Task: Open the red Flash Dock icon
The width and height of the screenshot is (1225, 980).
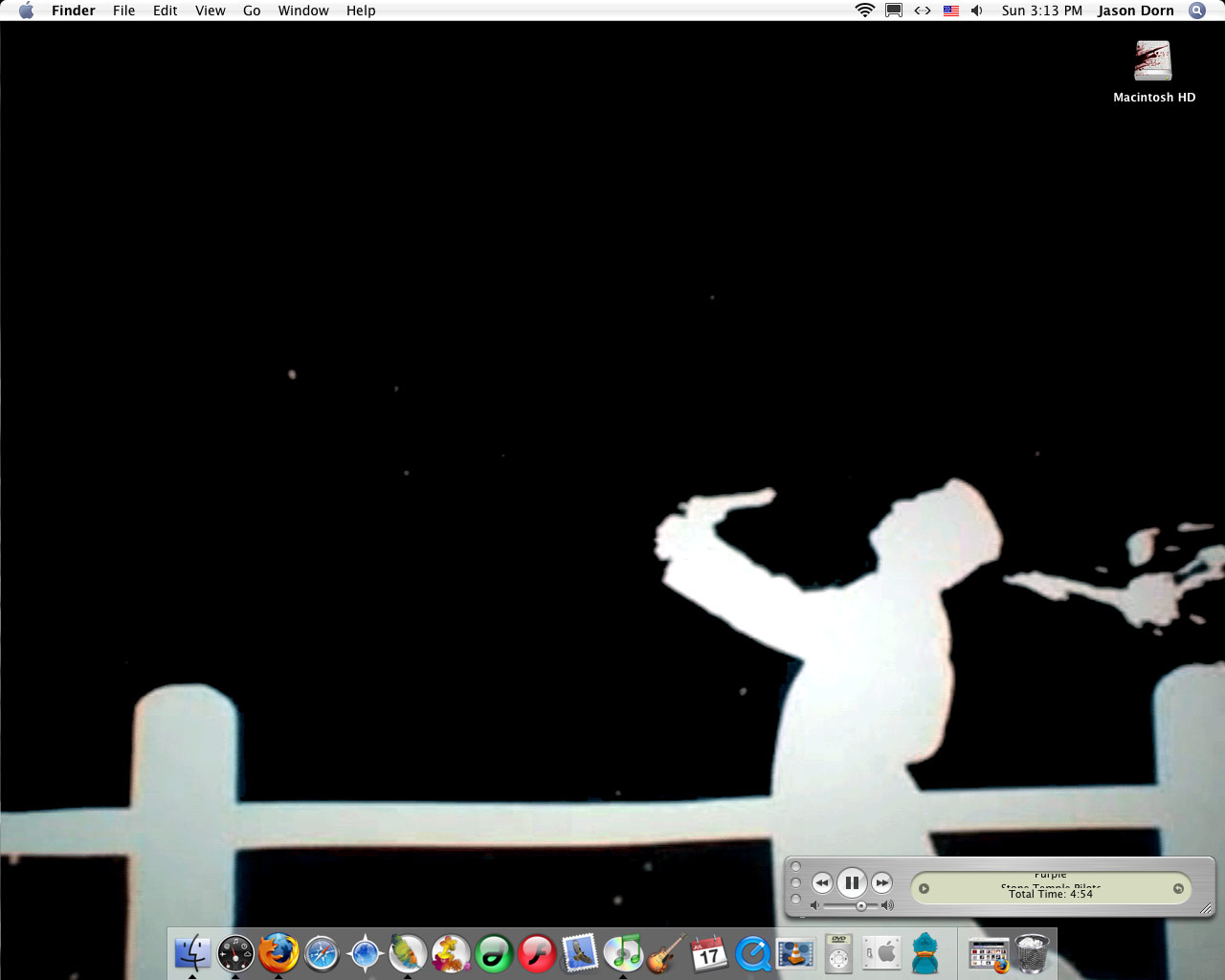Action: tap(537, 953)
